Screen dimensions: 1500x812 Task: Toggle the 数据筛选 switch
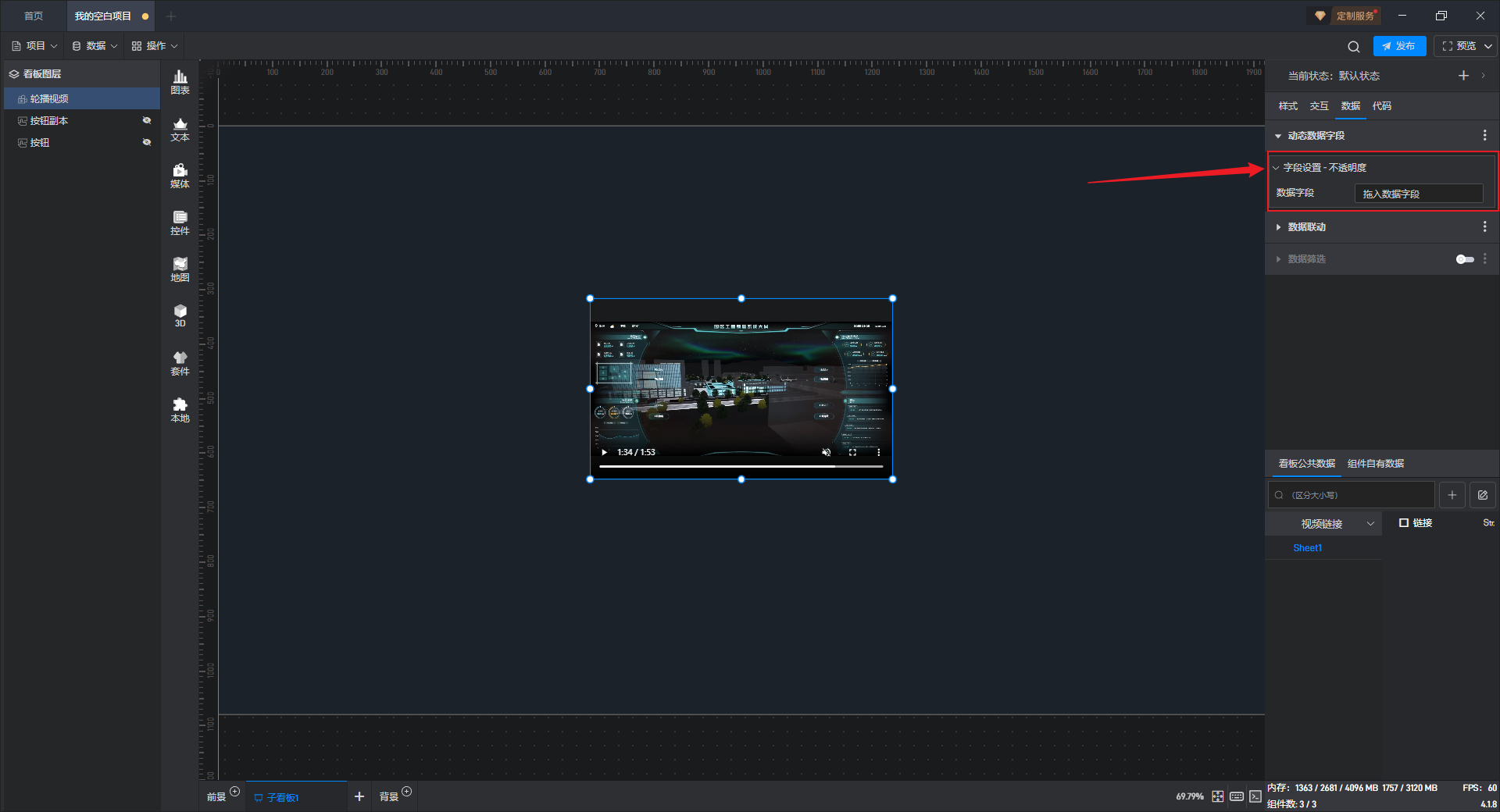coord(1464,259)
